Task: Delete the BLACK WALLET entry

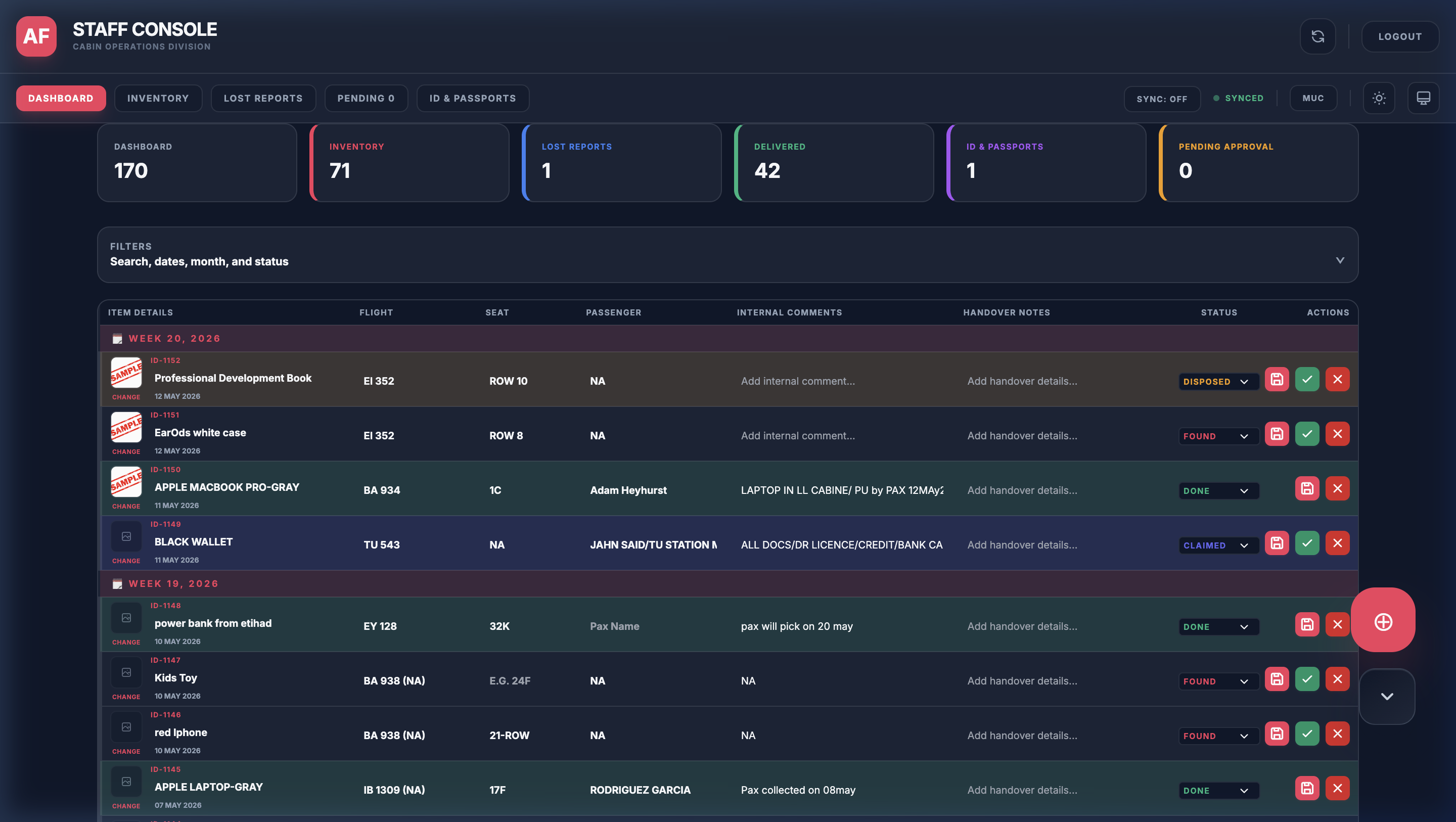Action: pyautogui.click(x=1337, y=543)
